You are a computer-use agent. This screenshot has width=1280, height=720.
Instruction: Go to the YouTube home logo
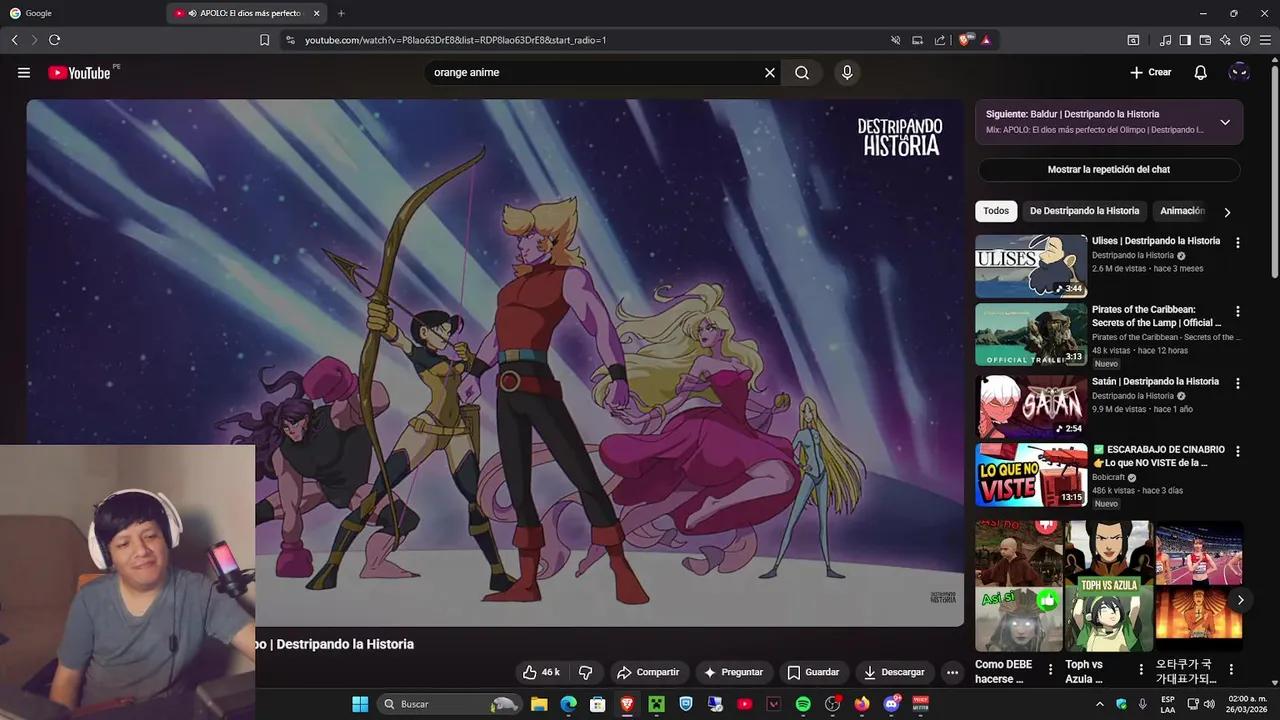click(79, 72)
